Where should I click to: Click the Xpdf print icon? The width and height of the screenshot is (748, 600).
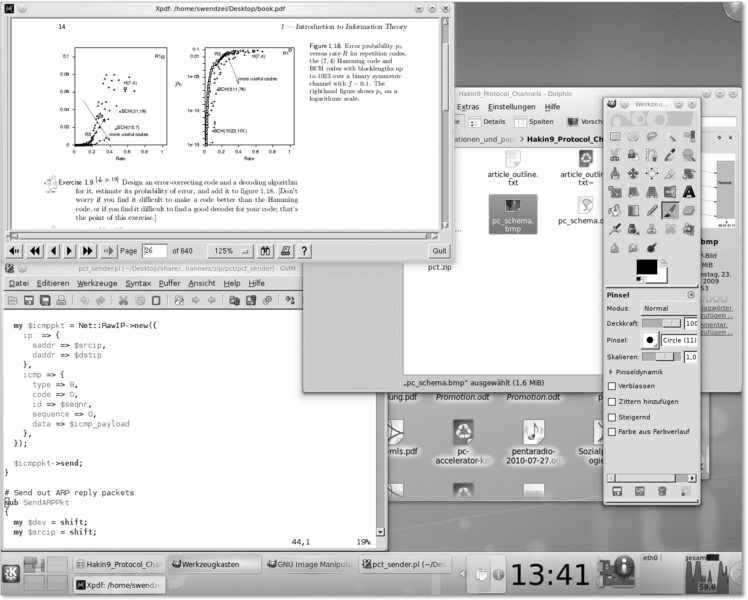pos(285,251)
